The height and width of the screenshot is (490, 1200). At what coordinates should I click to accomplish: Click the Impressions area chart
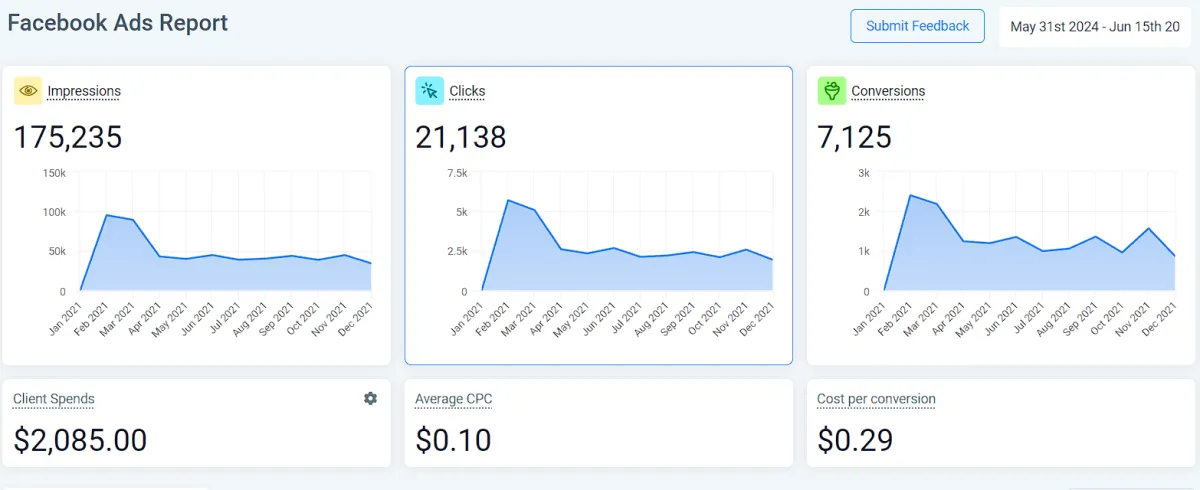point(225,232)
